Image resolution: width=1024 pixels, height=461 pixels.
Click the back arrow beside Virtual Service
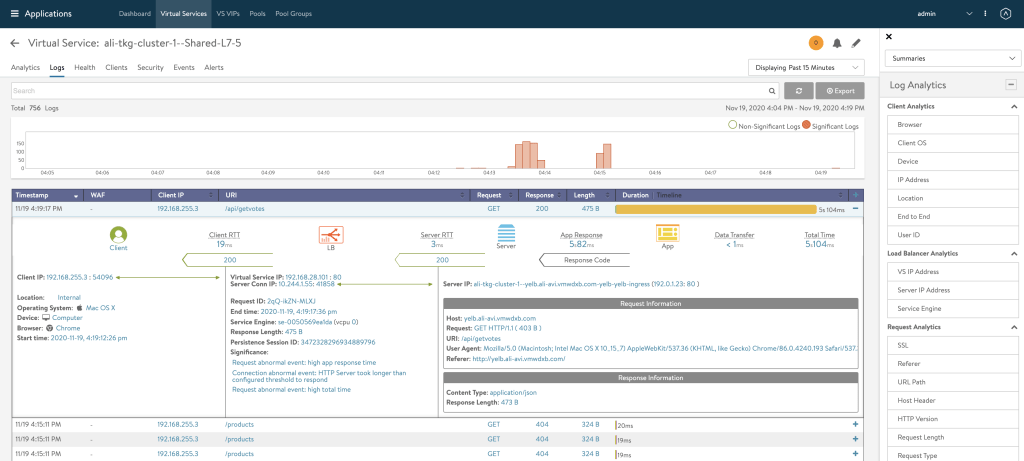15,43
